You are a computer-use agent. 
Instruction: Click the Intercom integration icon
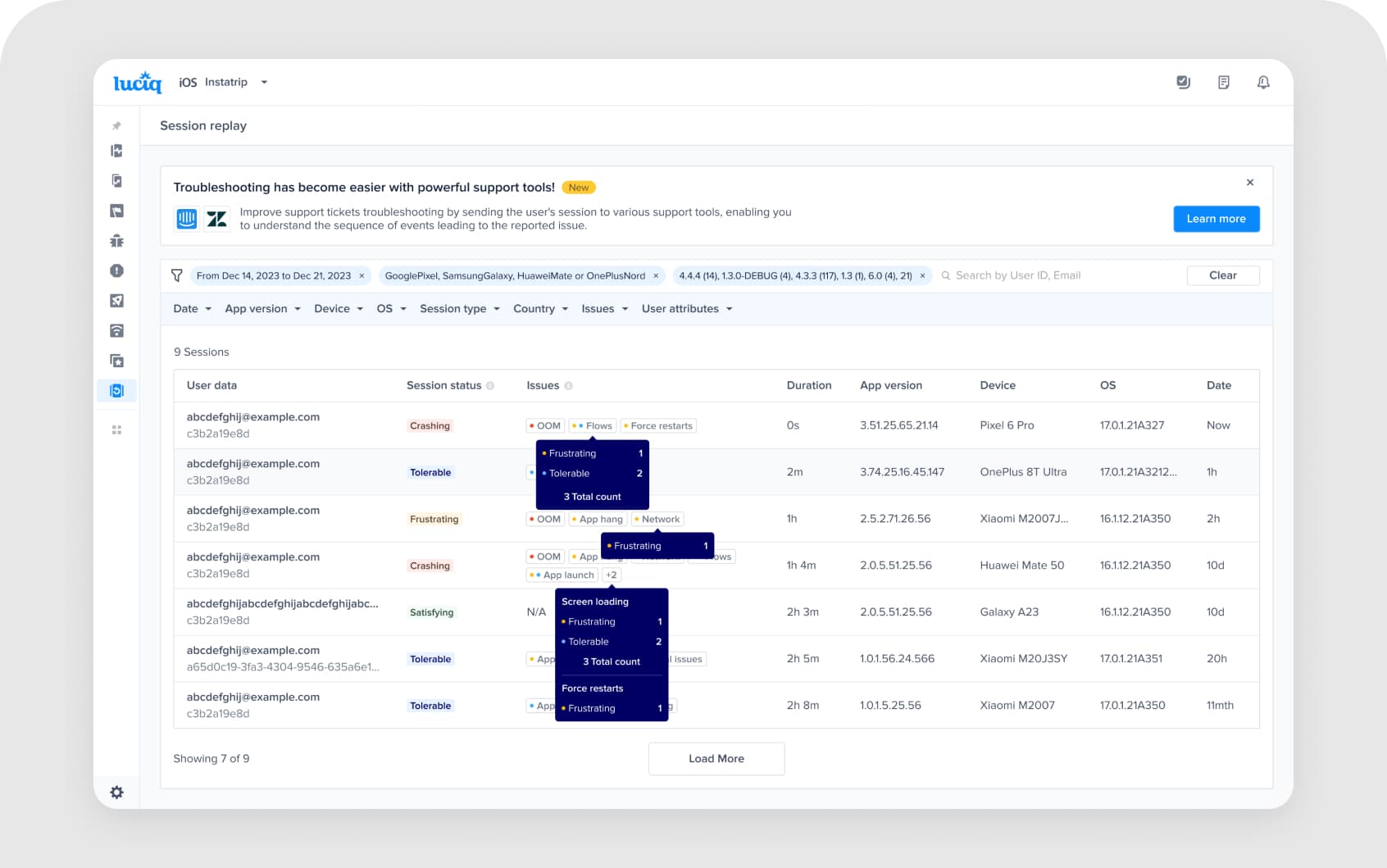(x=187, y=219)
